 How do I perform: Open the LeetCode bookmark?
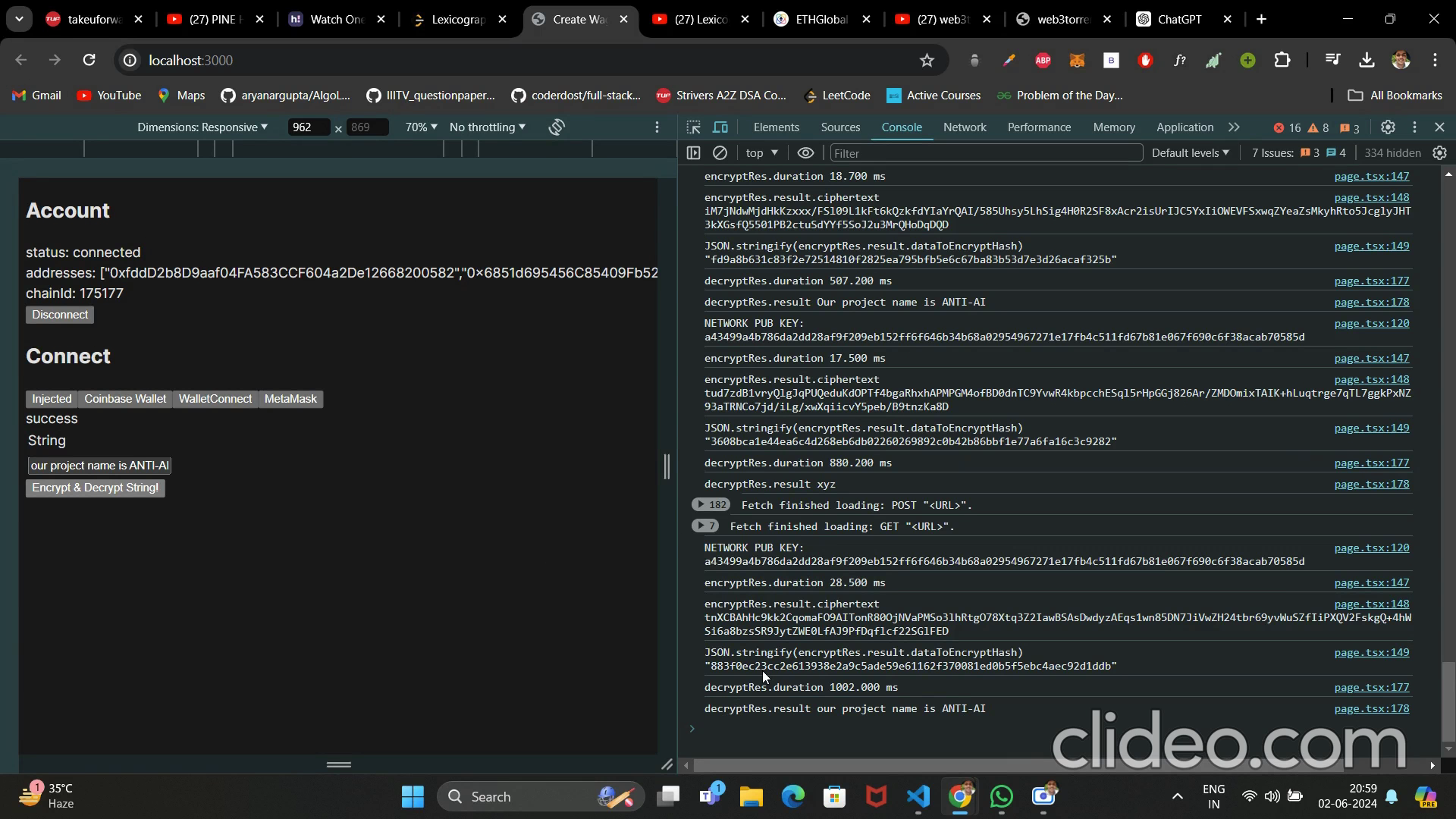(x=837, y=96)
